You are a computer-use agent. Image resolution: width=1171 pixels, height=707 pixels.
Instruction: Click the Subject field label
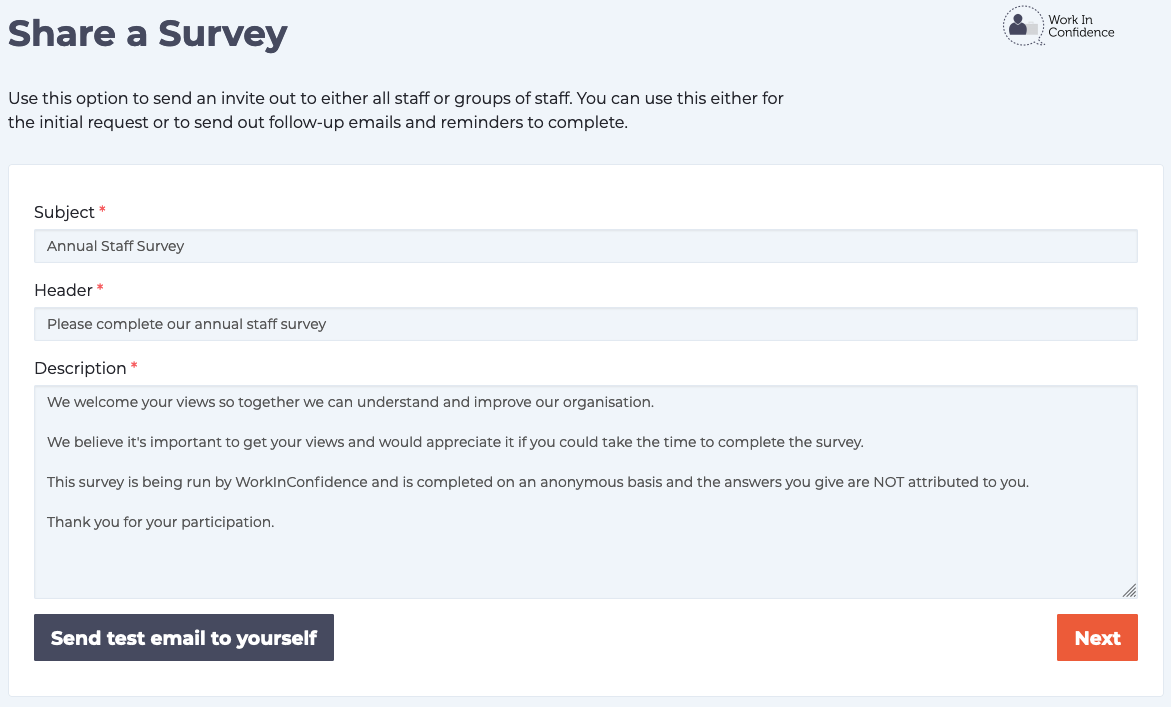coord(62,212)
